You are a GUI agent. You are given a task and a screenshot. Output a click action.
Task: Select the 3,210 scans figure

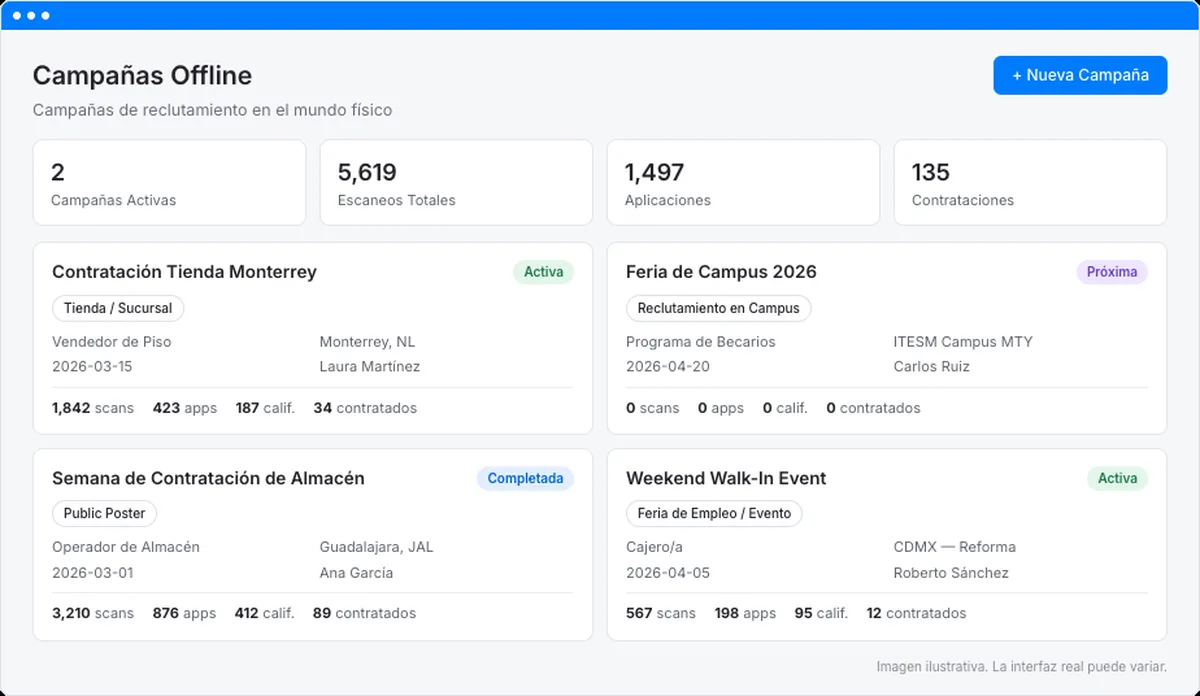[93, 614]
